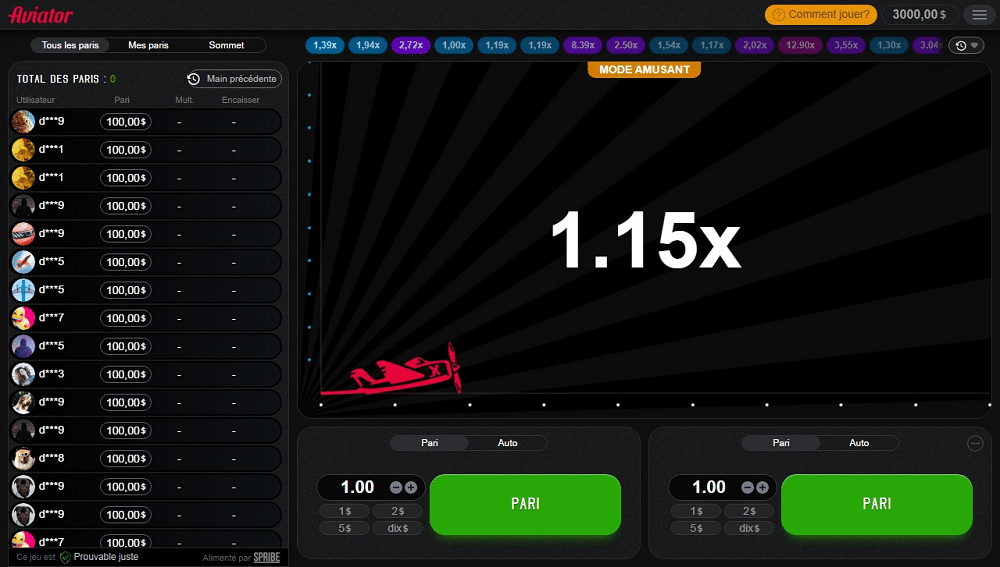The width and height of the screenshot is (1000, 567).
Task: Click the Provably fair shield icon
Action: click(x=65, y=557)
